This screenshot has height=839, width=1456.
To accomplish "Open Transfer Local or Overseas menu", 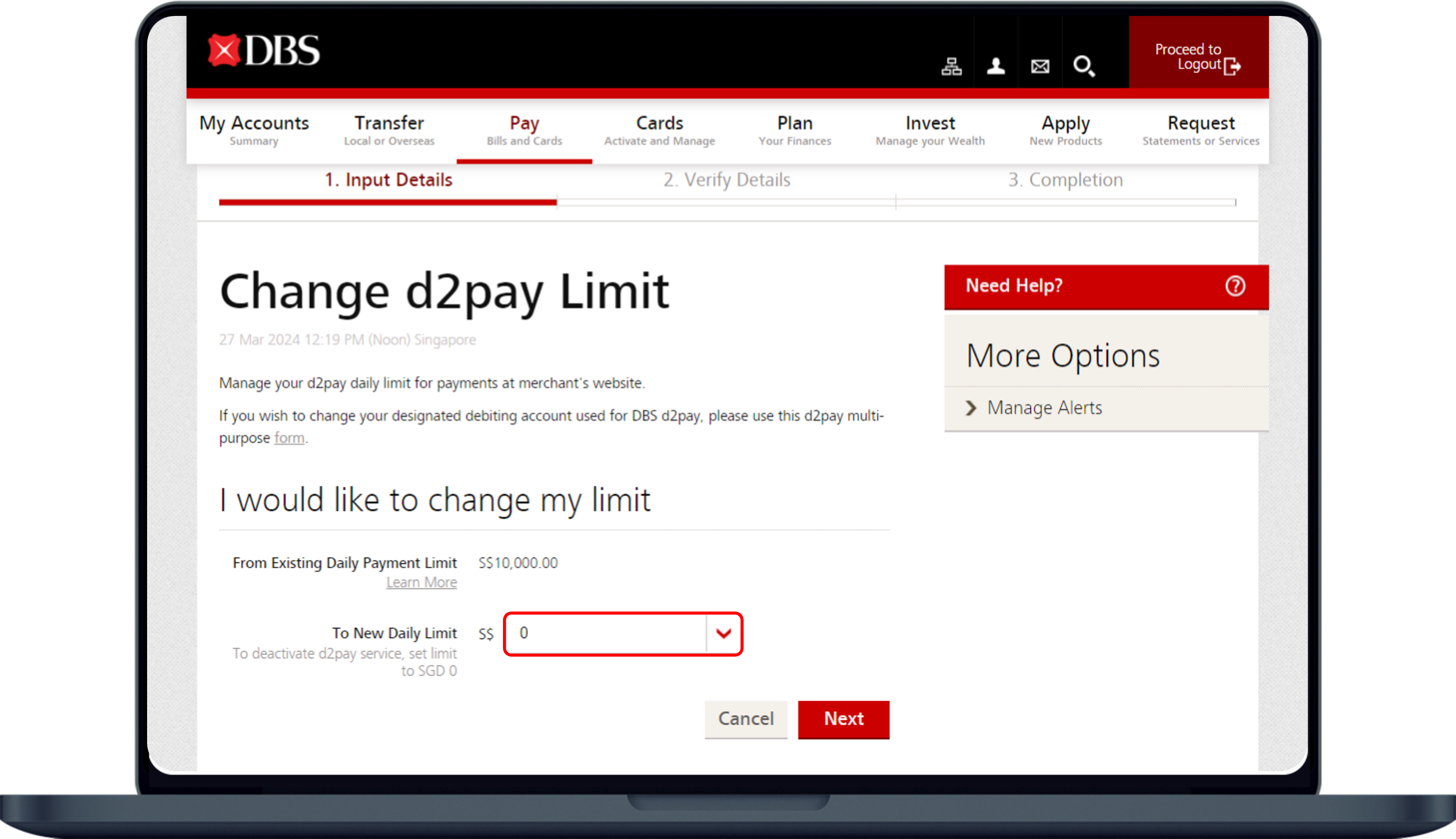I will (x=389, y=131).
